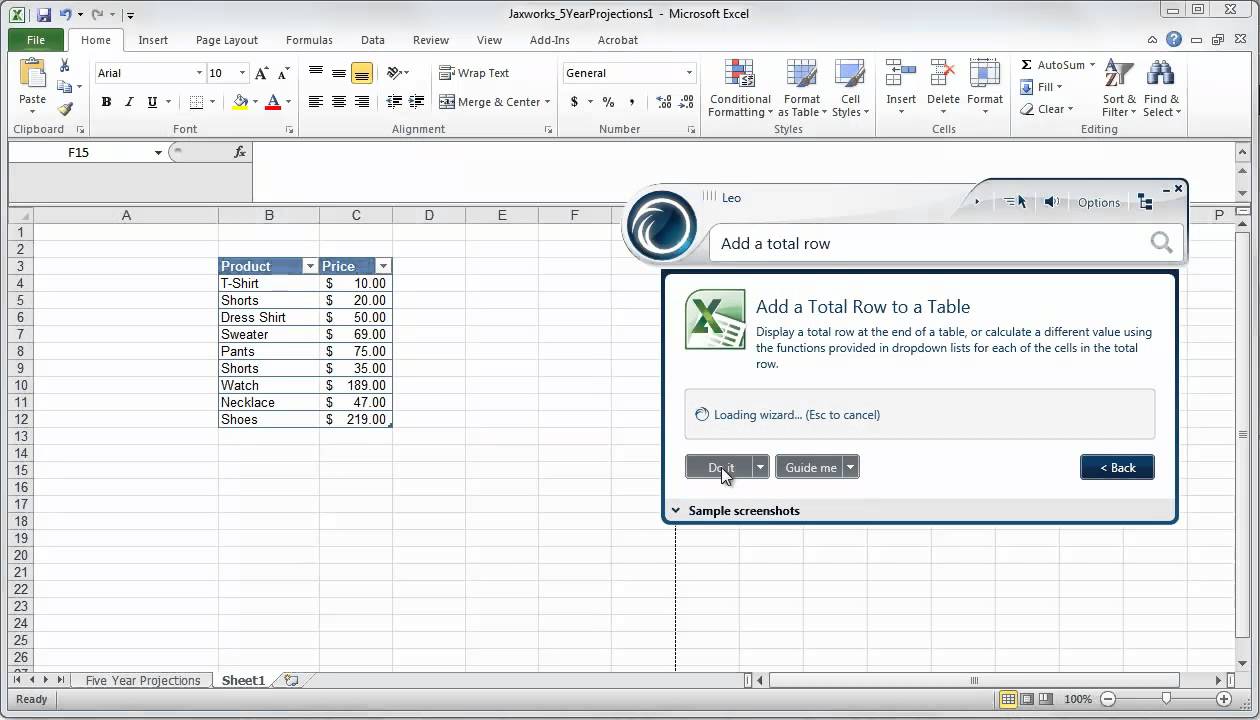Open the Merge & Center dropdown arrow
This screenshot has height=720, width=1260.
[x=548, y=102]
